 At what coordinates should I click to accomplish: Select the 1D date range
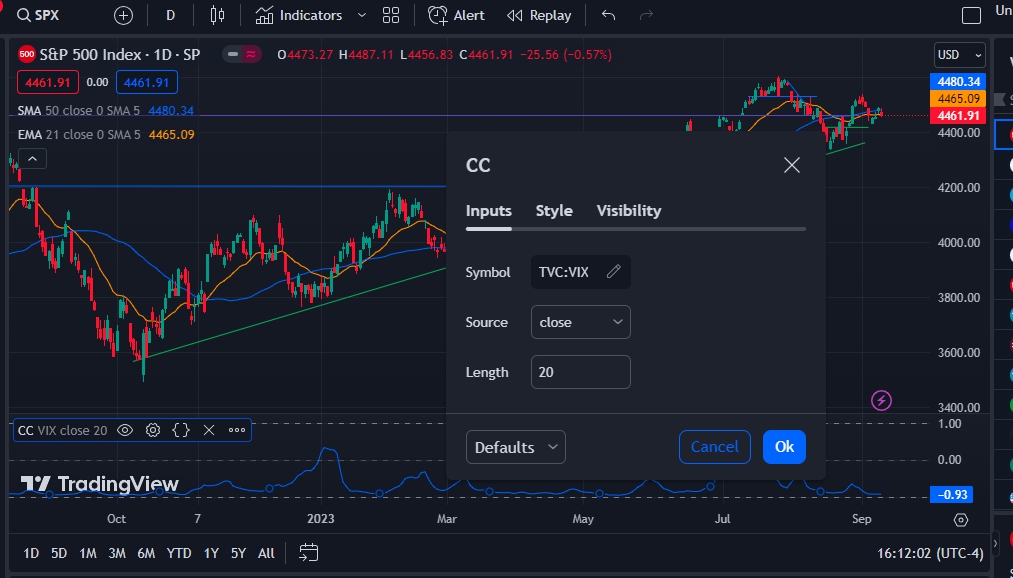pyautogui.click(x=31, y=553)
